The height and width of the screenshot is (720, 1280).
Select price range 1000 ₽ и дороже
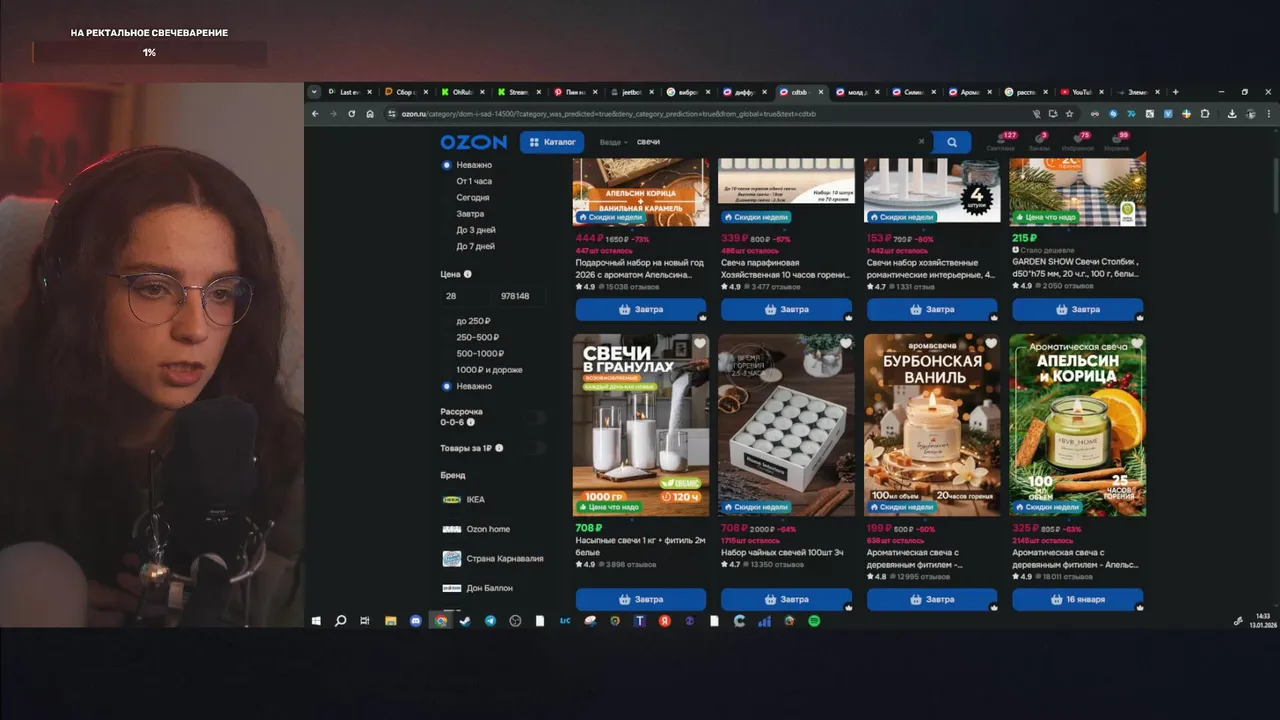489,369
